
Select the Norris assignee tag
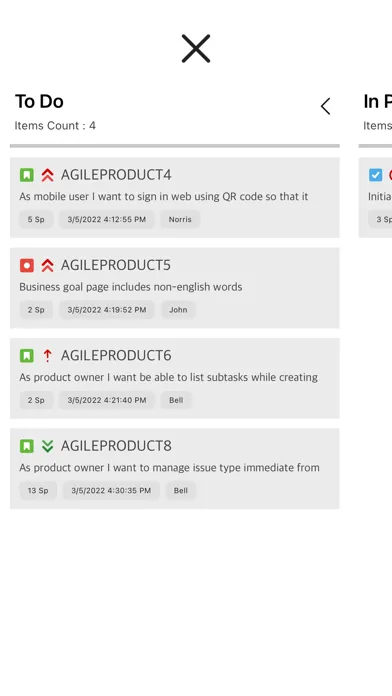pos(180,219)
